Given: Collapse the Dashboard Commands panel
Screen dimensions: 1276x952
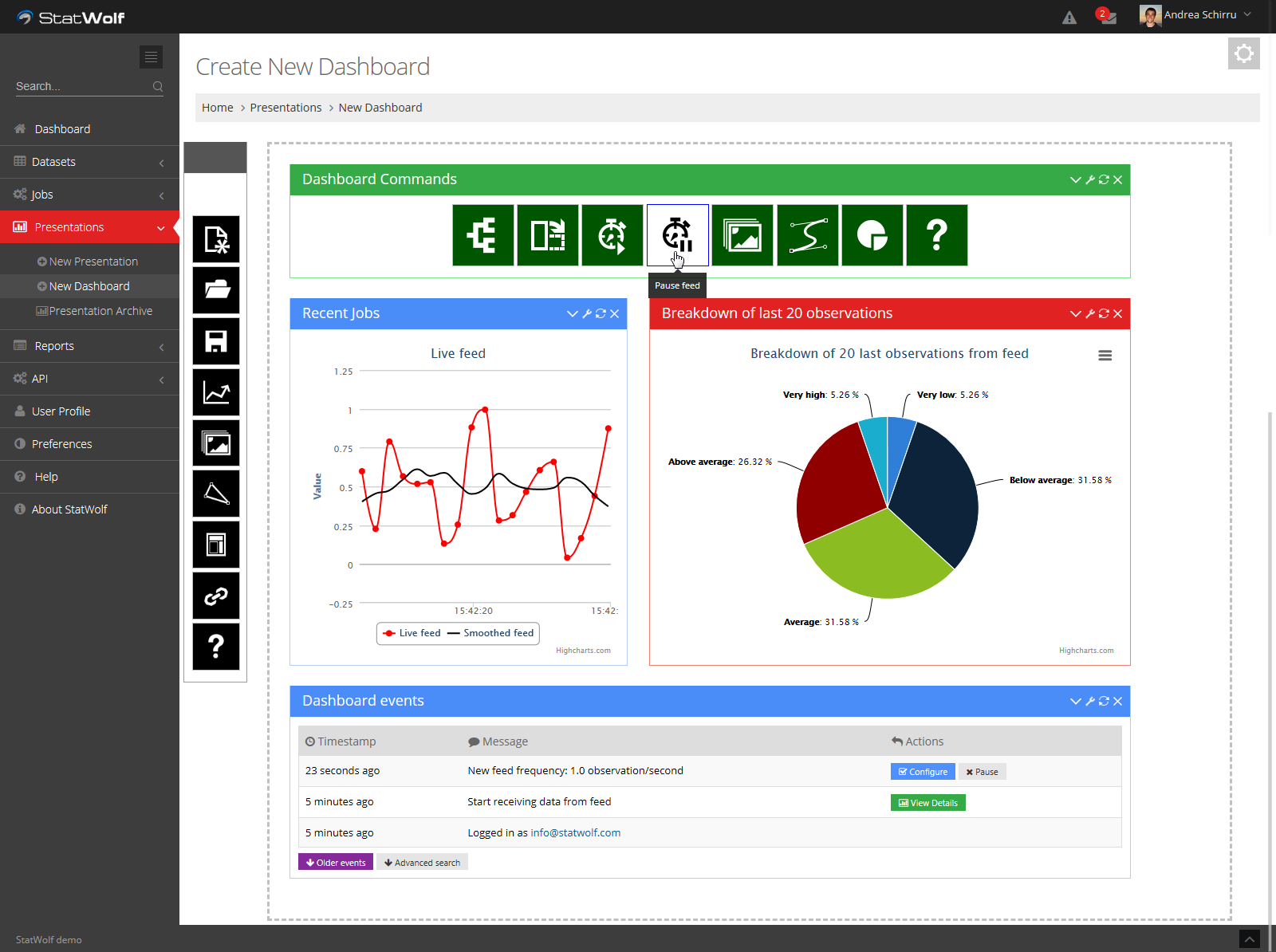Looking at the screenshot, I should [x=1075, y=180].
